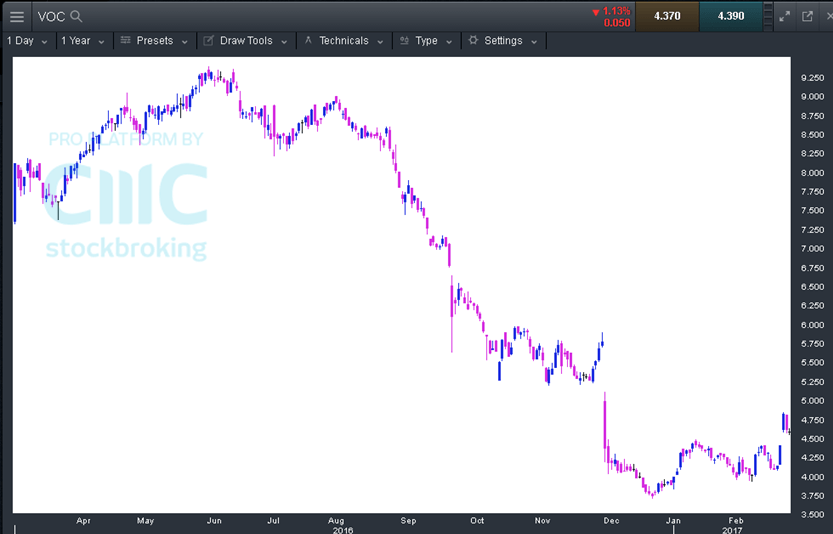Click the 9.000 price axis label
833x534 pixels.
813,97
